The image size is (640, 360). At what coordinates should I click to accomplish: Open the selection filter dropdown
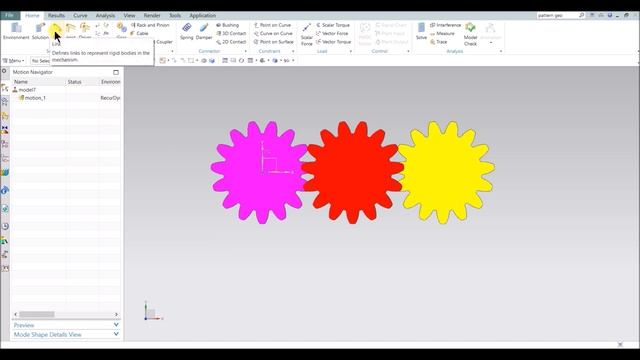click(x=40, y=60)
